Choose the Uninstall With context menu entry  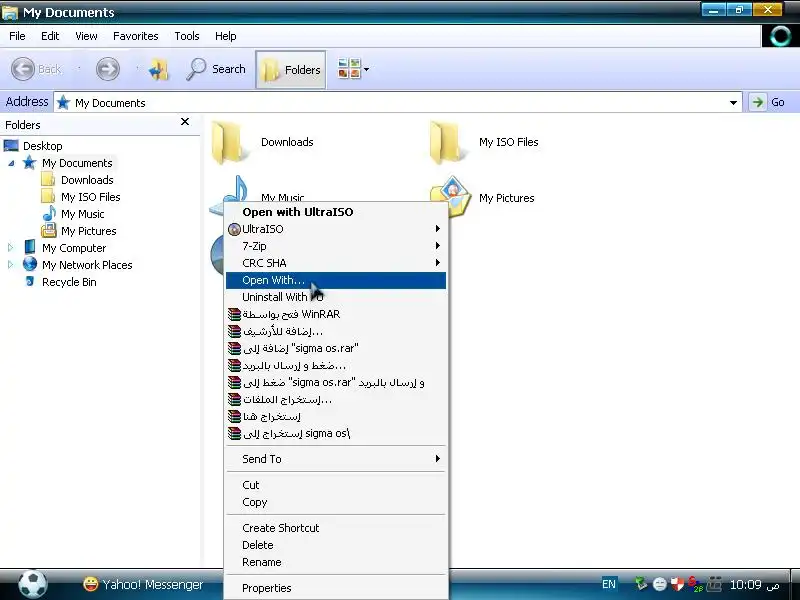tap(336, 297)
